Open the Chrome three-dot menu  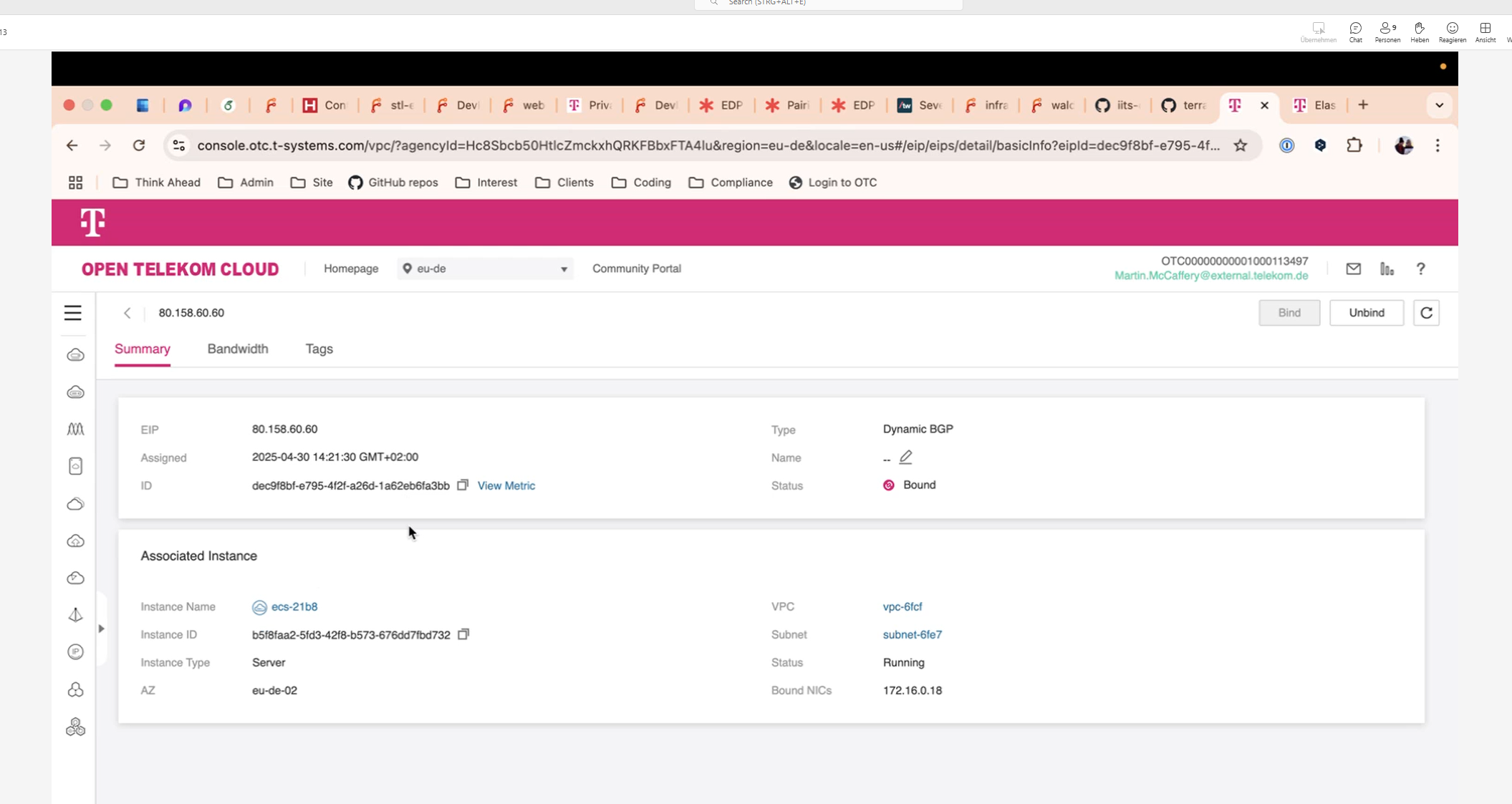(x=1438, y=145)
